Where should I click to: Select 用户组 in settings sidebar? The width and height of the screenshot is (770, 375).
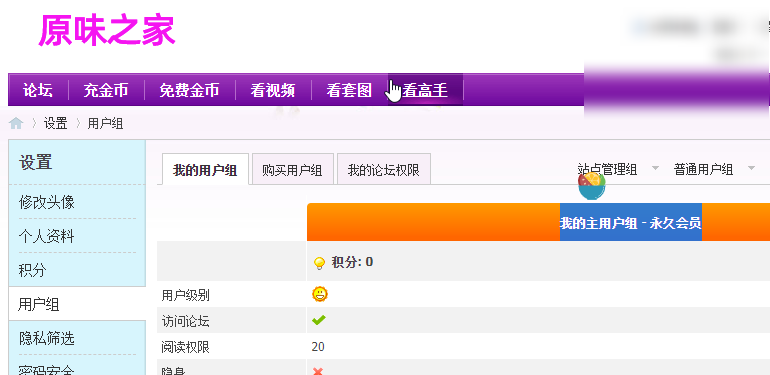click(x=38, y=304)
